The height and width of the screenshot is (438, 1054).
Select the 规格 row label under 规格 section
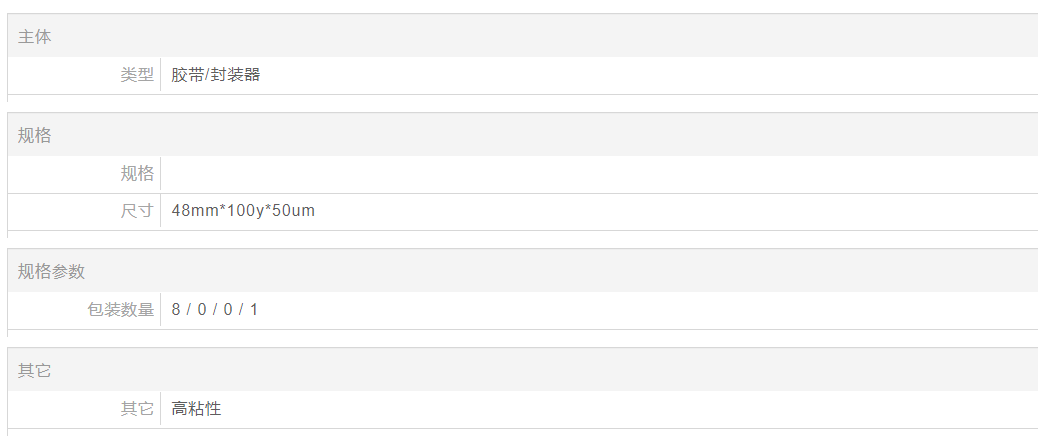click(x=137, y=174)
